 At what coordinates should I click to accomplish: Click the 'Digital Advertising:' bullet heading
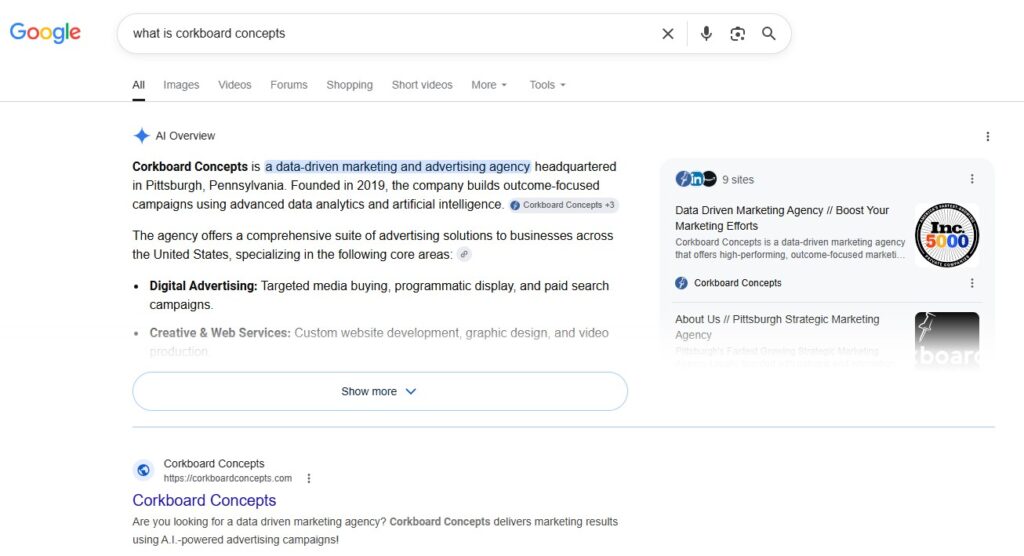(x=203, y=286)
